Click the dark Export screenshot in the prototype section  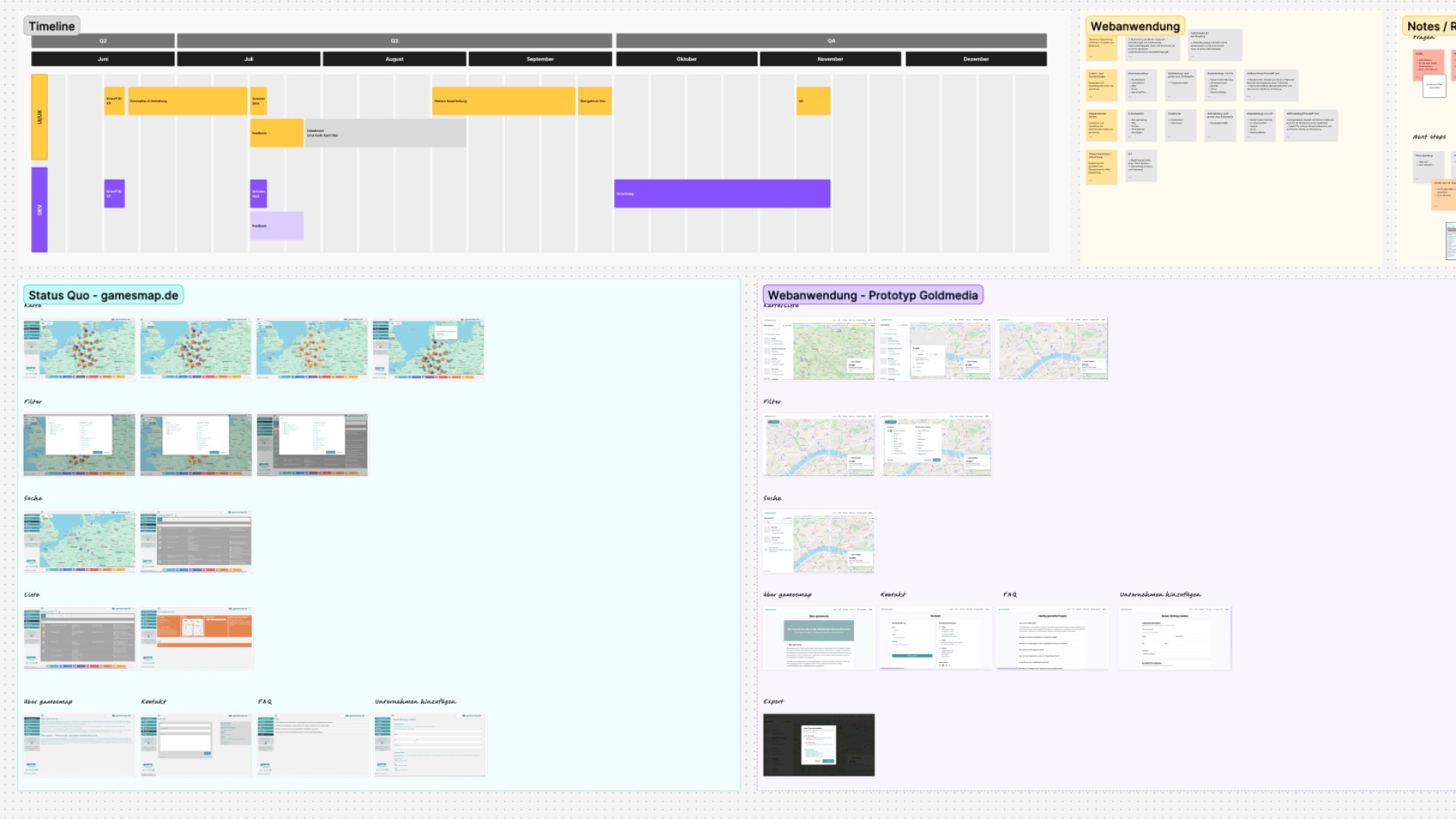coord(818,745)
